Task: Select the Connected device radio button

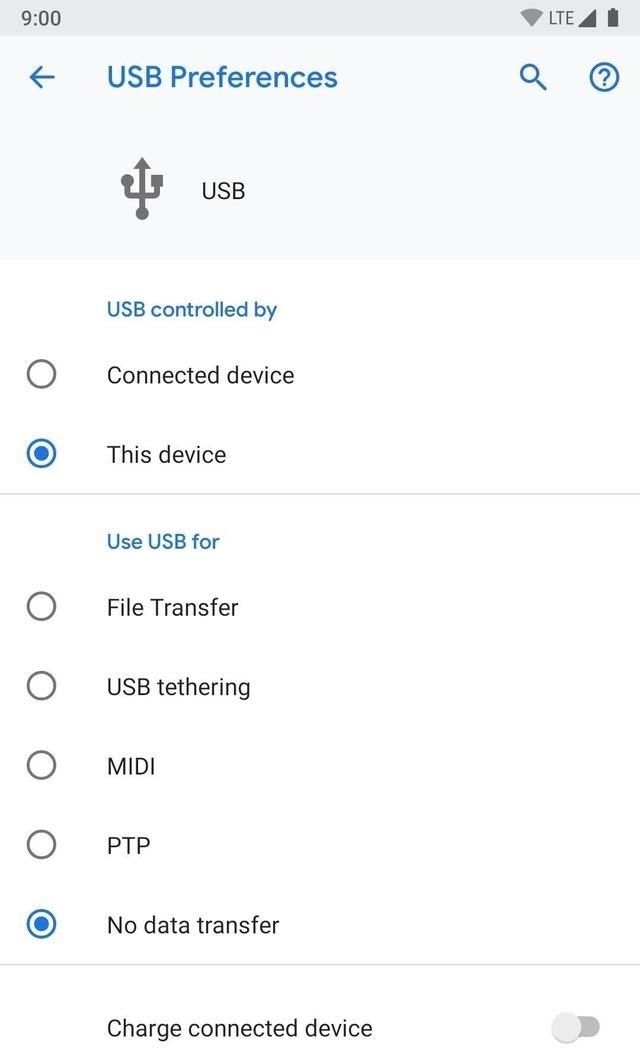Action: pyautogui.click(x=41, y=375)
